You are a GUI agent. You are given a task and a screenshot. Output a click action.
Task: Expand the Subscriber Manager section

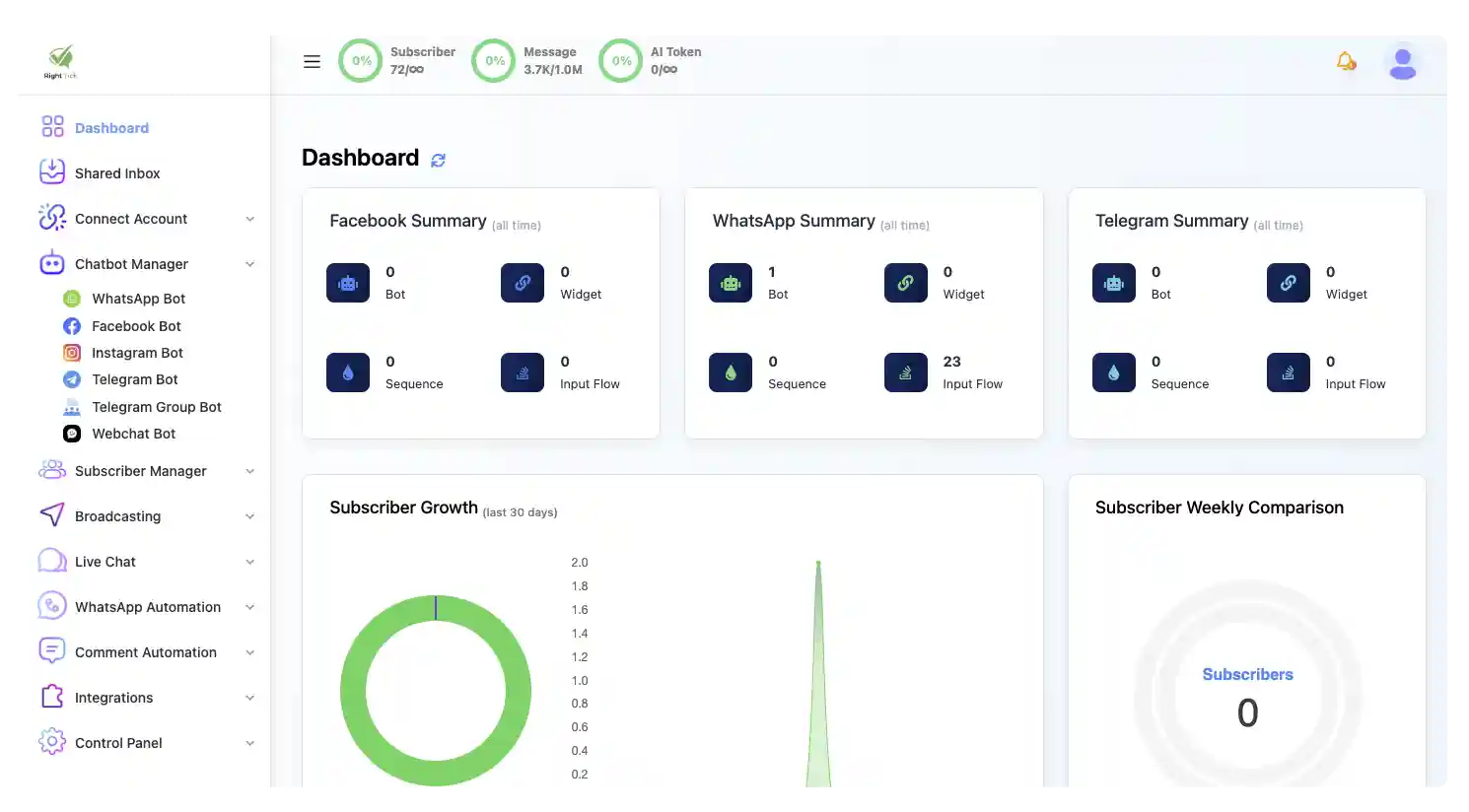click(141, 470)
